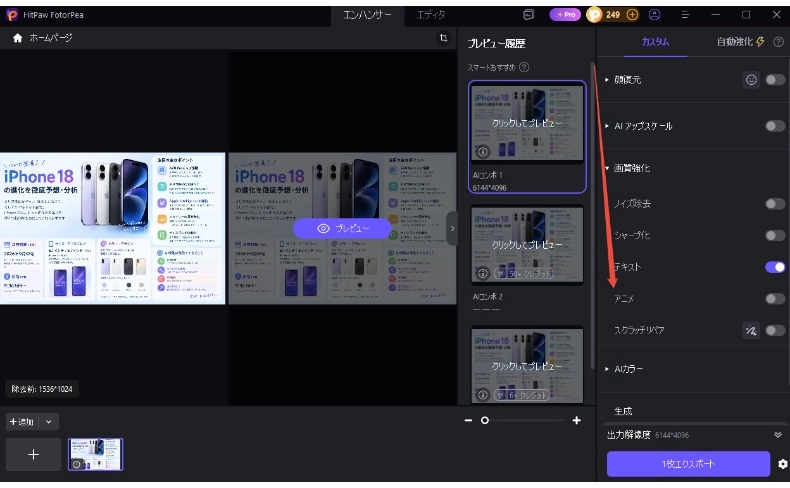
Task: Collapse the preview history panel arrow
Action: pyautogui.click(x=452, y=228)
